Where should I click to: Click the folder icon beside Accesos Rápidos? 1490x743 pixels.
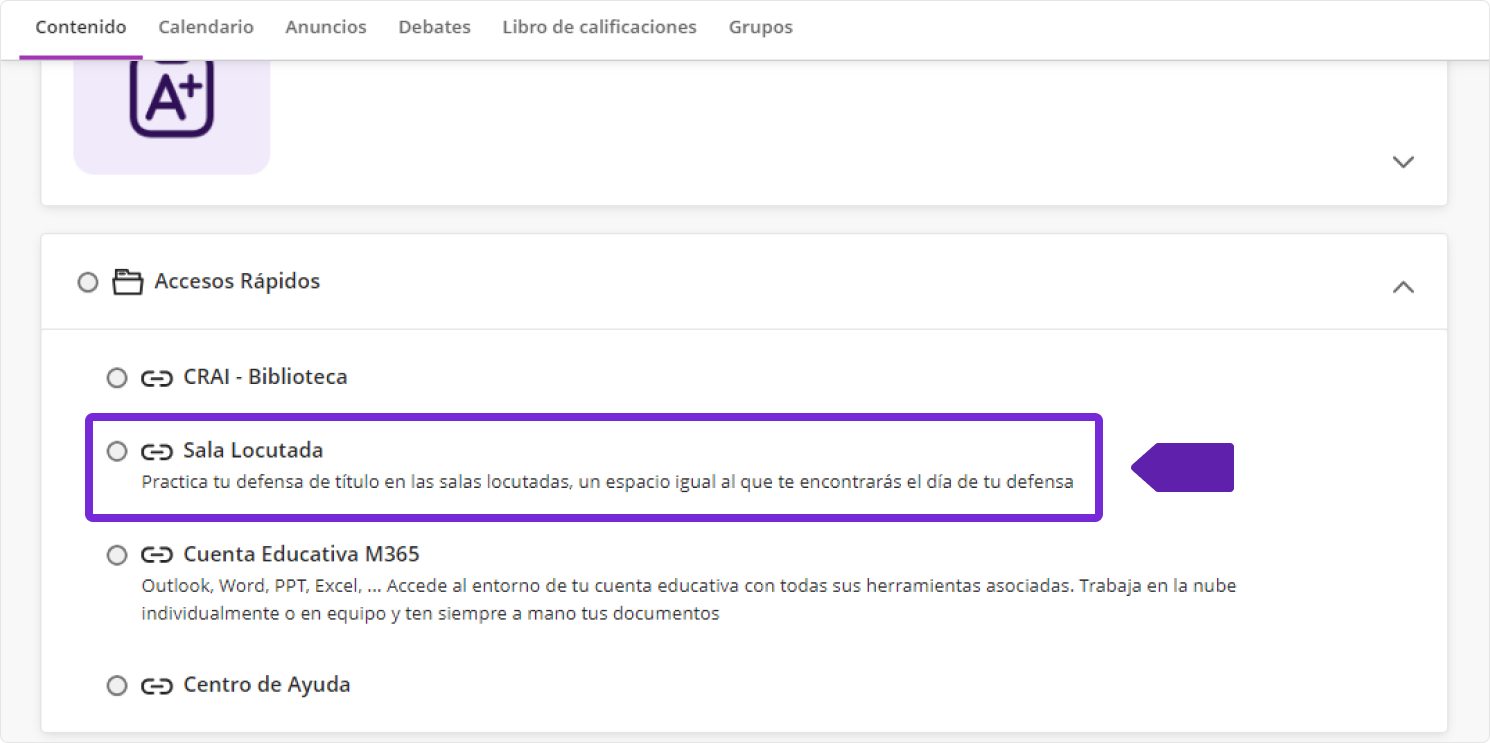pyautogui.click(x=127, y=282)
